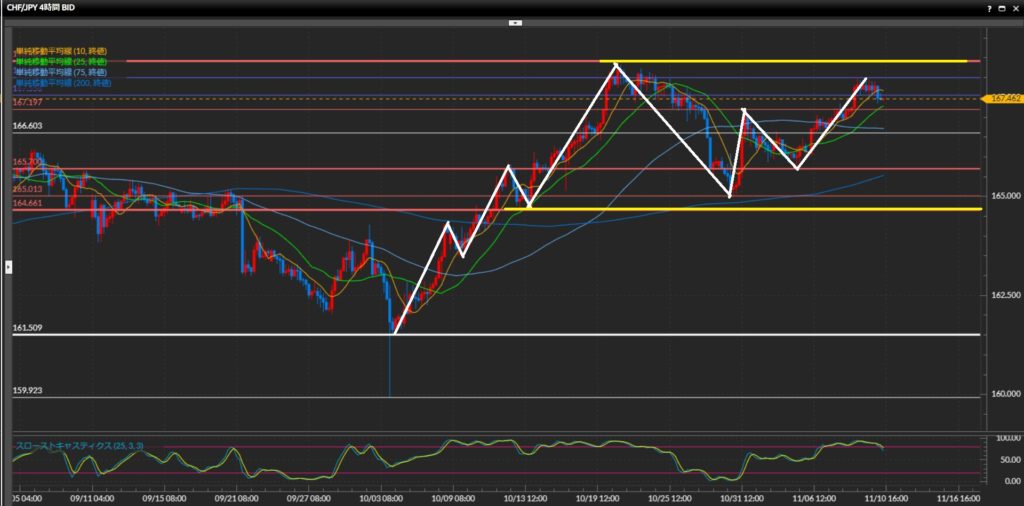Viewport: 1024px width, 506px height.
Task: Select the 単純移動平均線 (200, 終値) indicator label
Action: pos(63,84)
